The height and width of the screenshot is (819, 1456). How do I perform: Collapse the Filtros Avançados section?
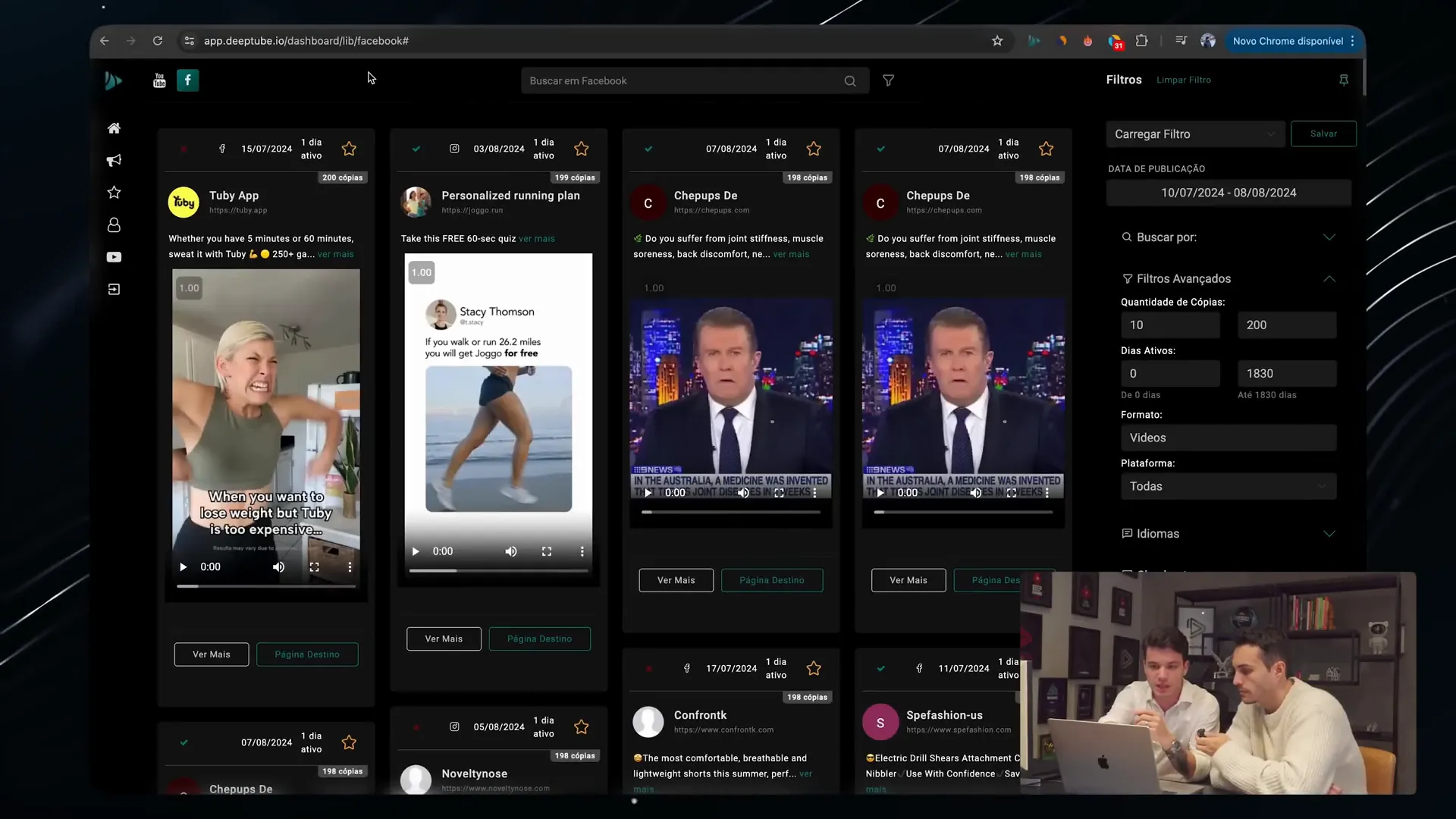(1228, 278)
